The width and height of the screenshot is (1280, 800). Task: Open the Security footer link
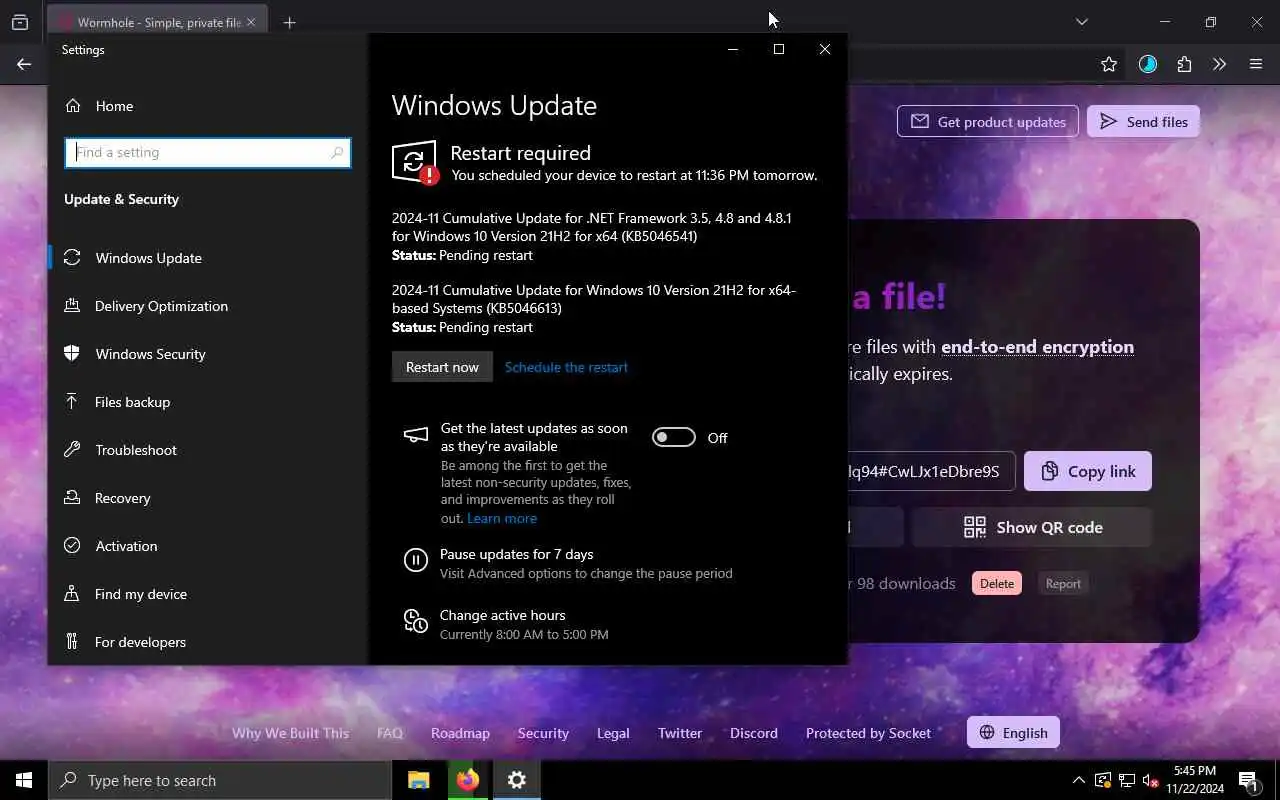543,733
